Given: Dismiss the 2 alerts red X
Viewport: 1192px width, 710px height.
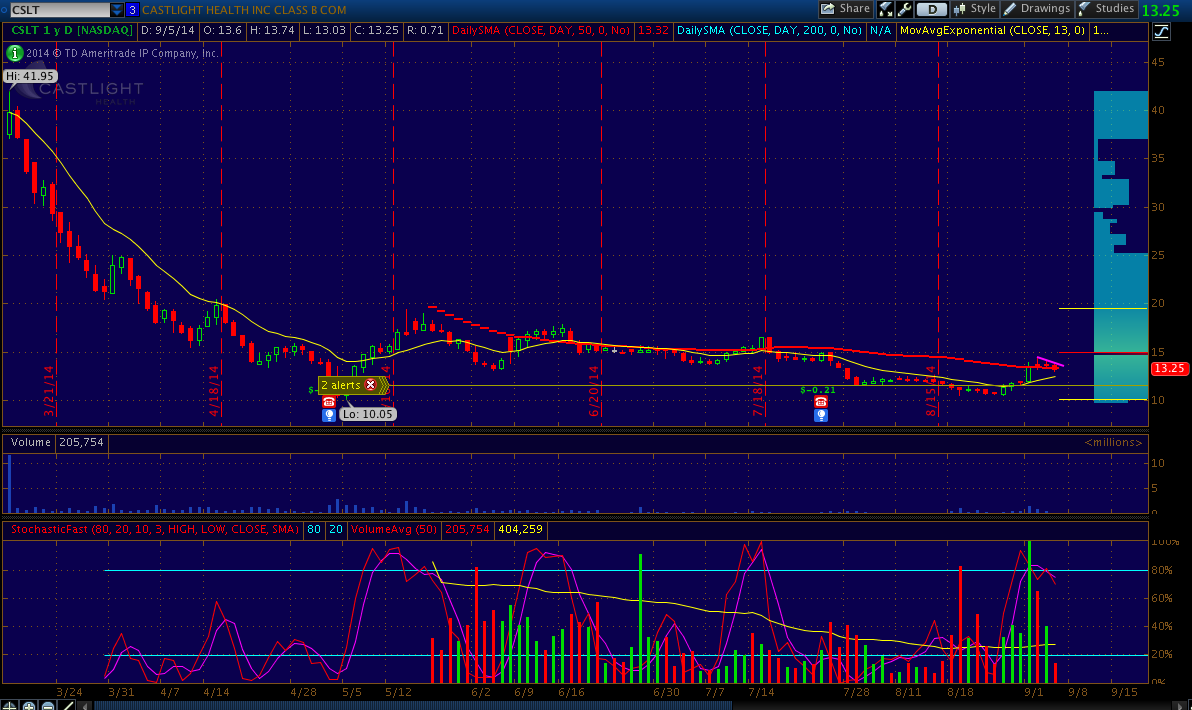Looking at the screenshot, I should click(371, 385).
